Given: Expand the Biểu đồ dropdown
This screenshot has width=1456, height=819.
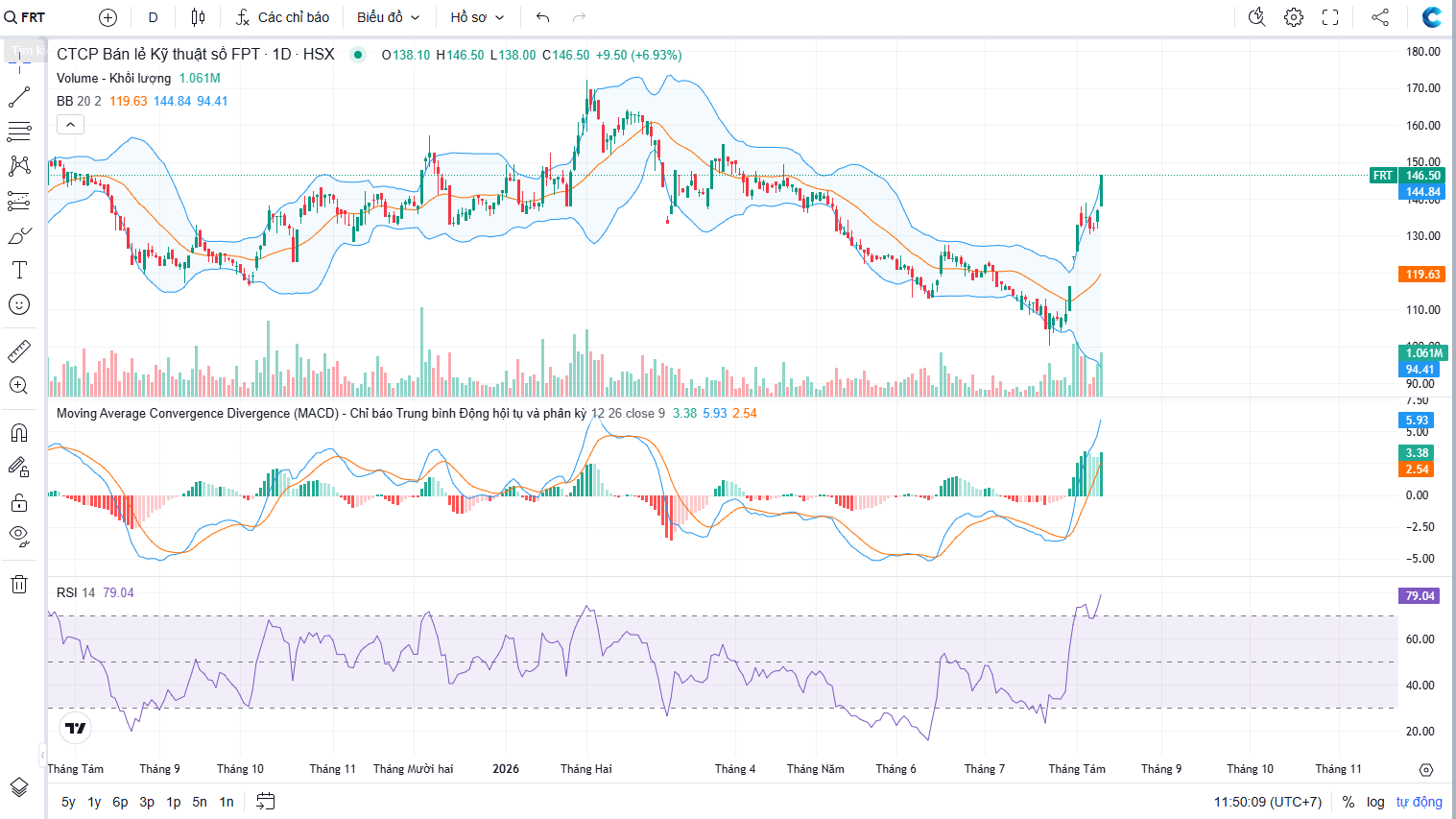Looking at the screenshot, I should (x=389, y=17).
